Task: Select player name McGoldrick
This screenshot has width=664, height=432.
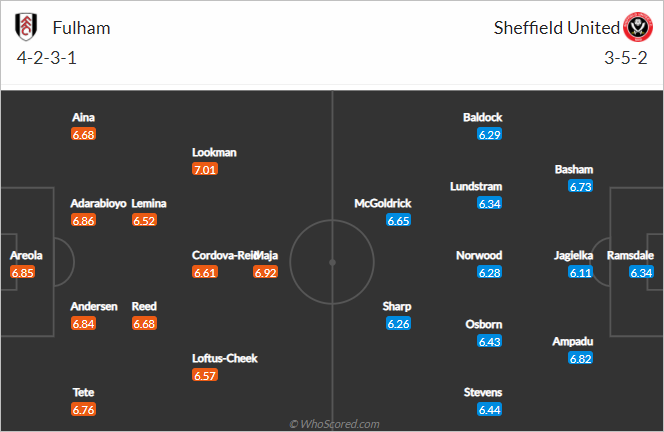Action: 383,203
